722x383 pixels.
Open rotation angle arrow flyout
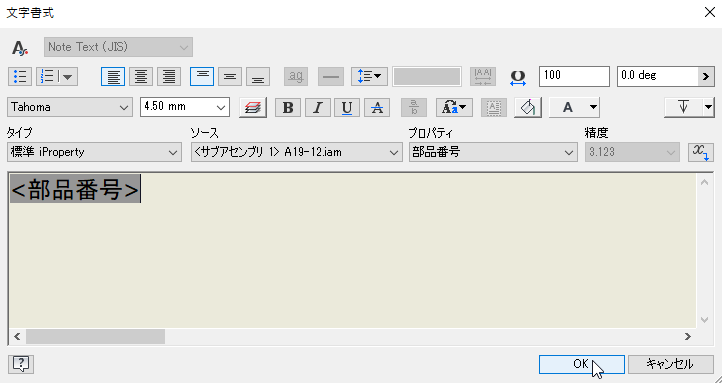pos(706,76)
